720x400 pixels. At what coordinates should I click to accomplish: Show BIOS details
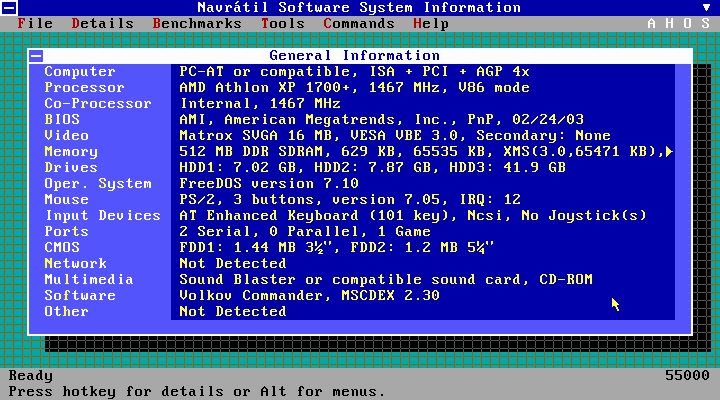(62, 120)
